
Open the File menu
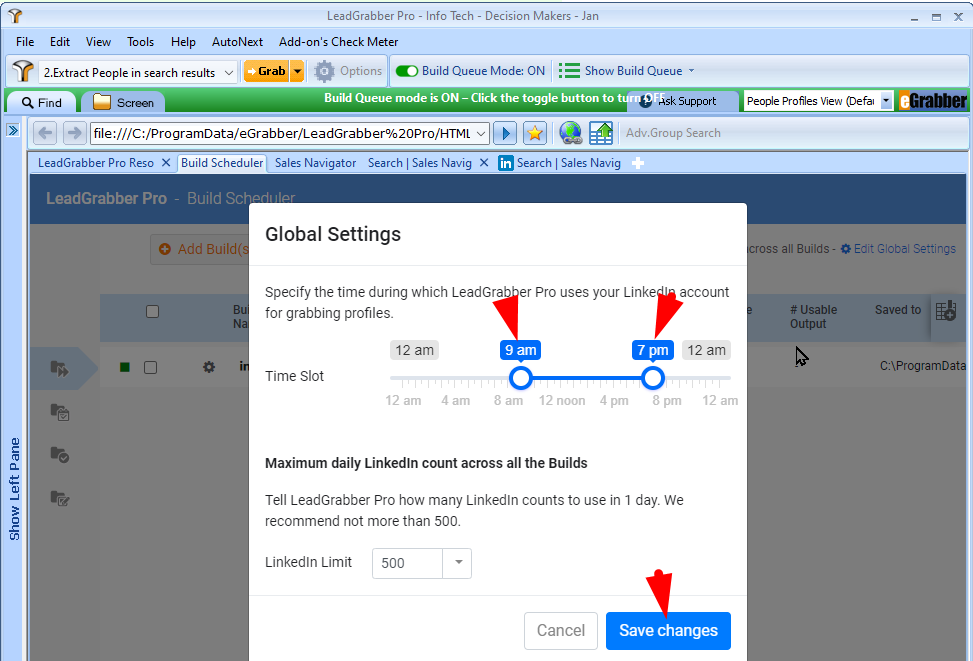(25, 42)
